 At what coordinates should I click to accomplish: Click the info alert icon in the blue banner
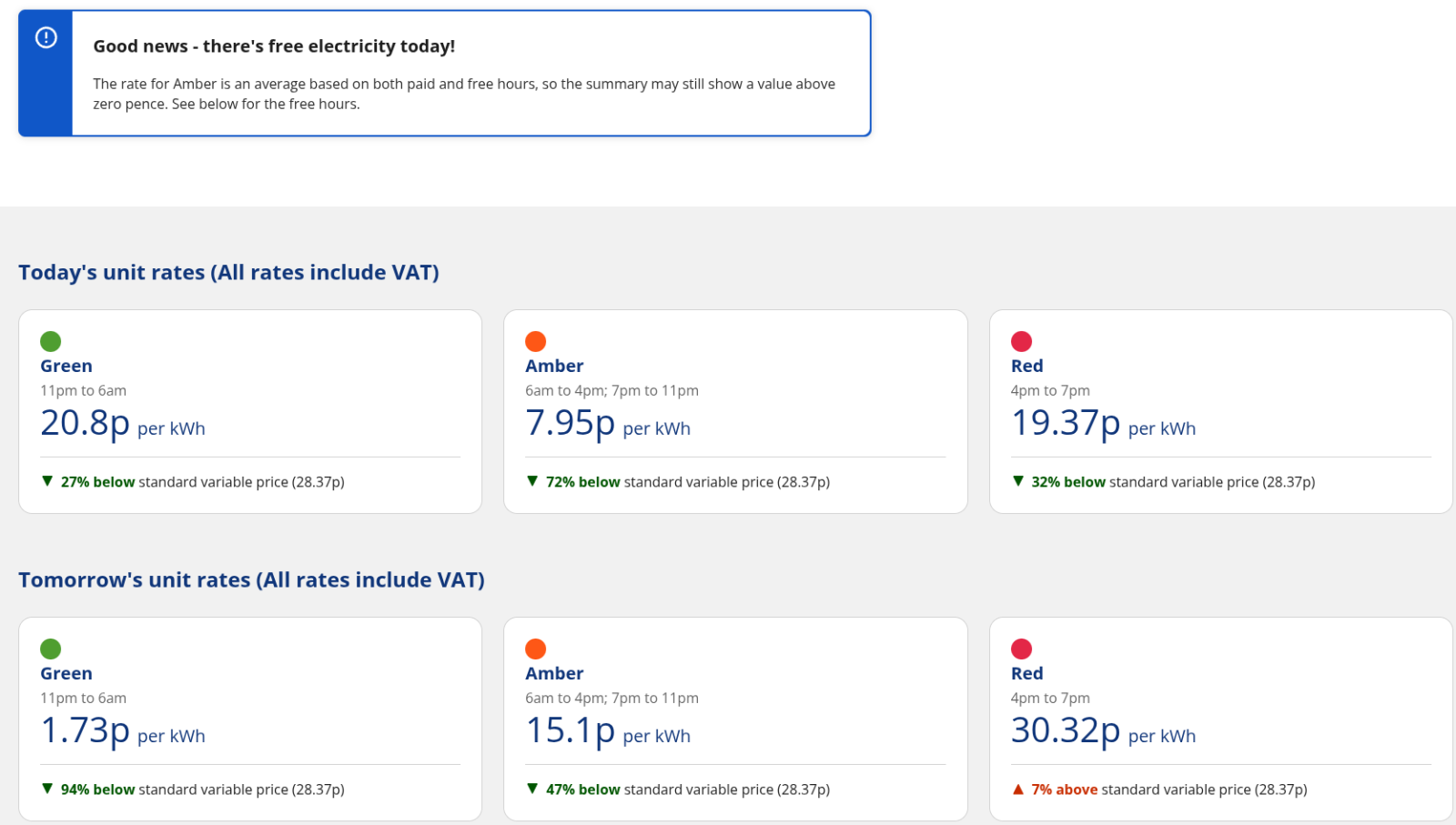click(45, 37)
